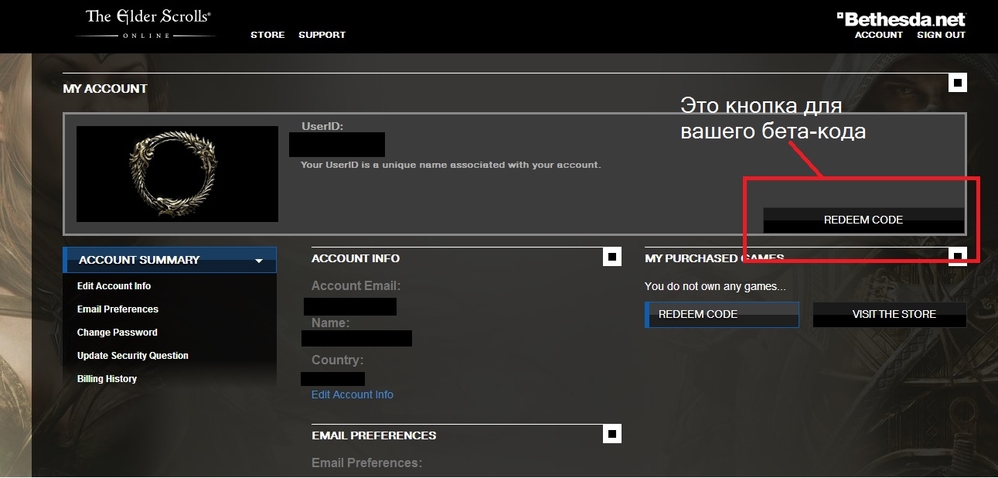Open the Account link in header
The image size is (998, 478).
[878, 35]
